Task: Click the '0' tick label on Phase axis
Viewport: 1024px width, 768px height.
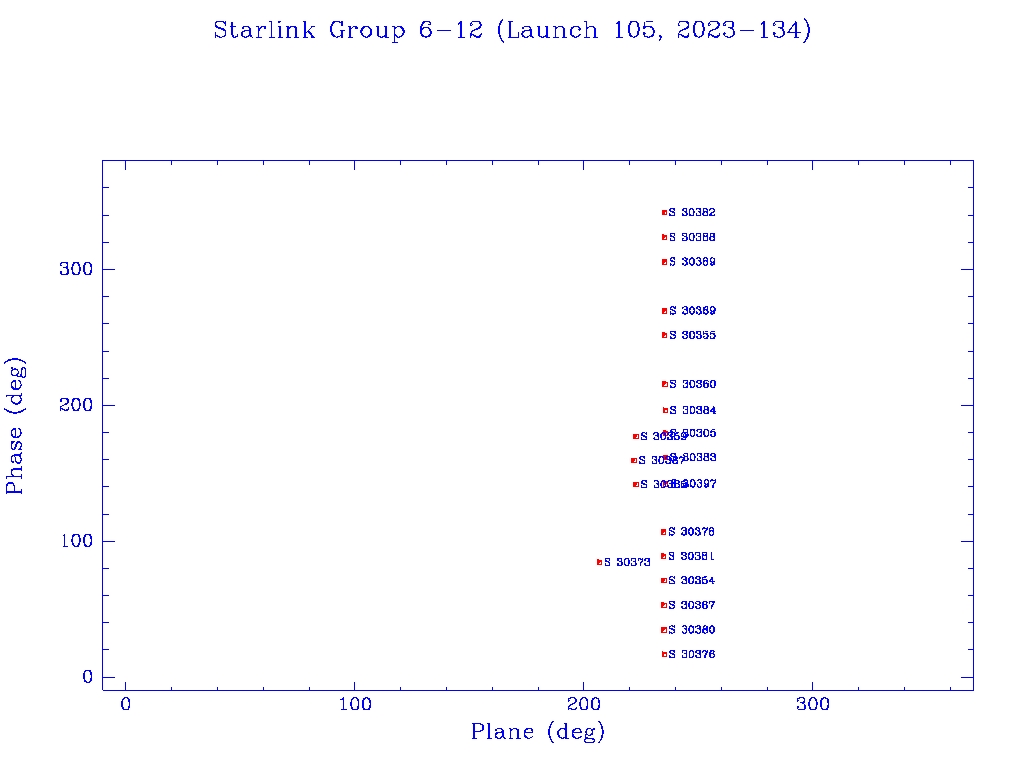Action: (88, 677)
